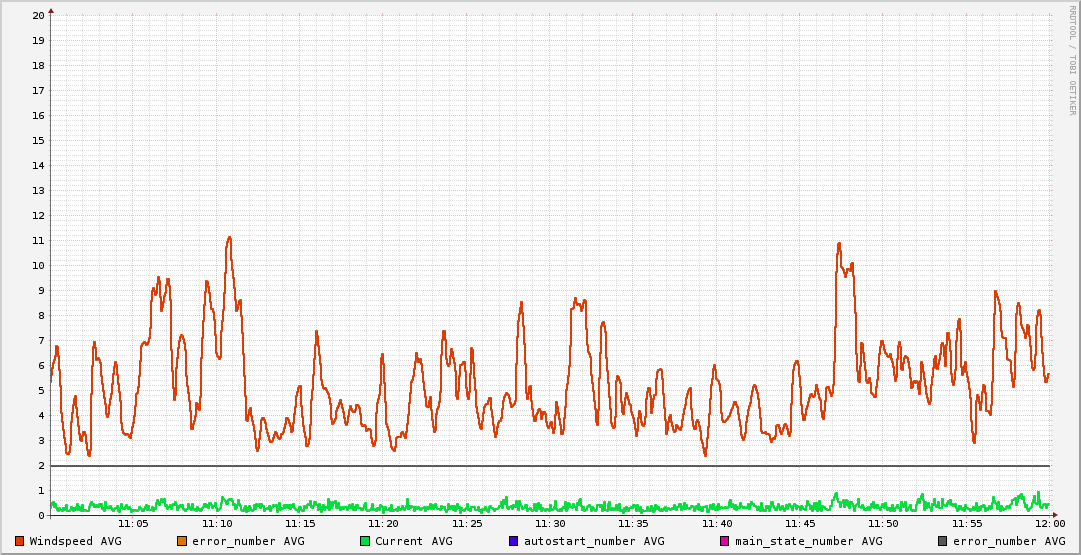The height and width of the screenshot is (555, 1081).
Task: Click the 11:40 time axis label
Action: click(x=716, y=524)
